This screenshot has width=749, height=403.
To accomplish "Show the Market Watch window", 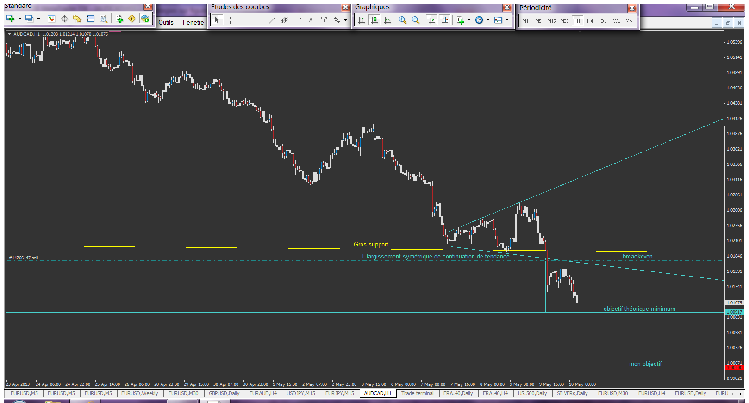I will 52,19.
